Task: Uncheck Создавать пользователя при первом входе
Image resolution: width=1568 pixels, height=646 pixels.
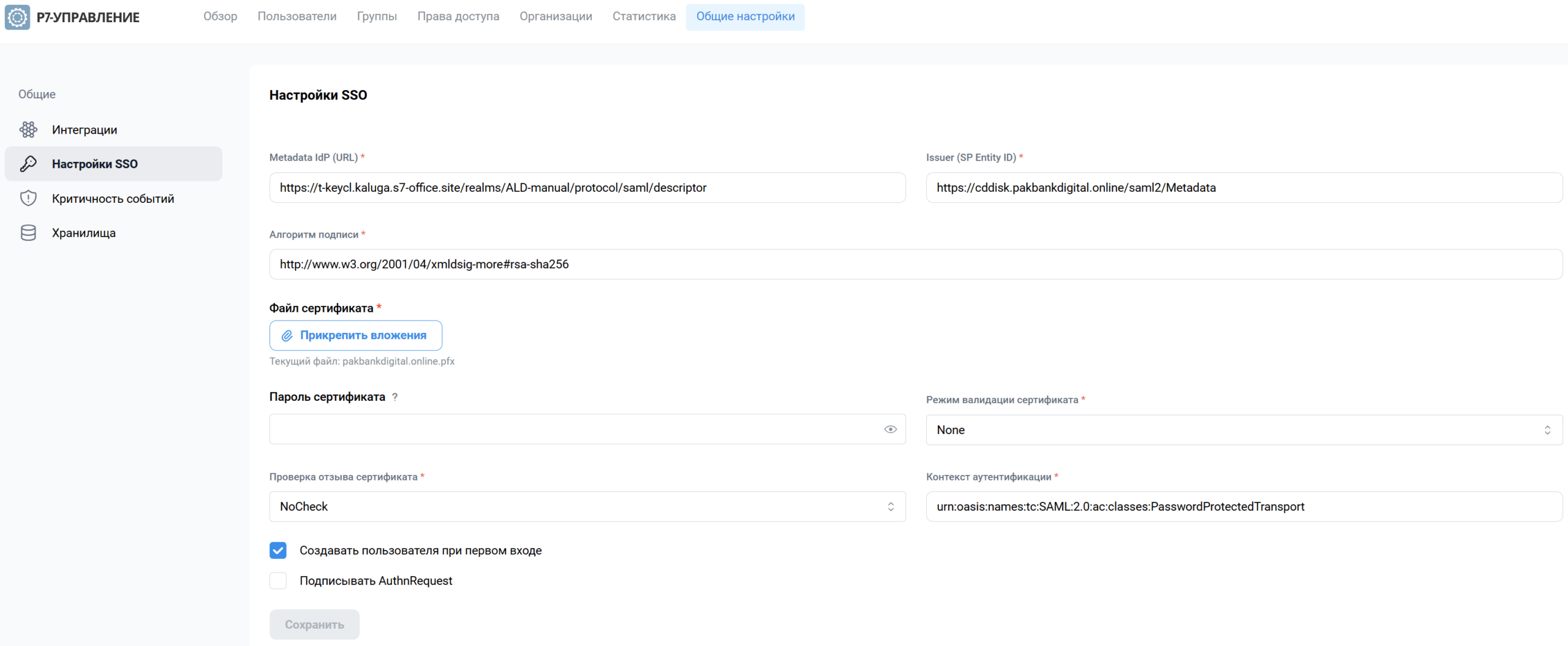Action: point(278,550)
